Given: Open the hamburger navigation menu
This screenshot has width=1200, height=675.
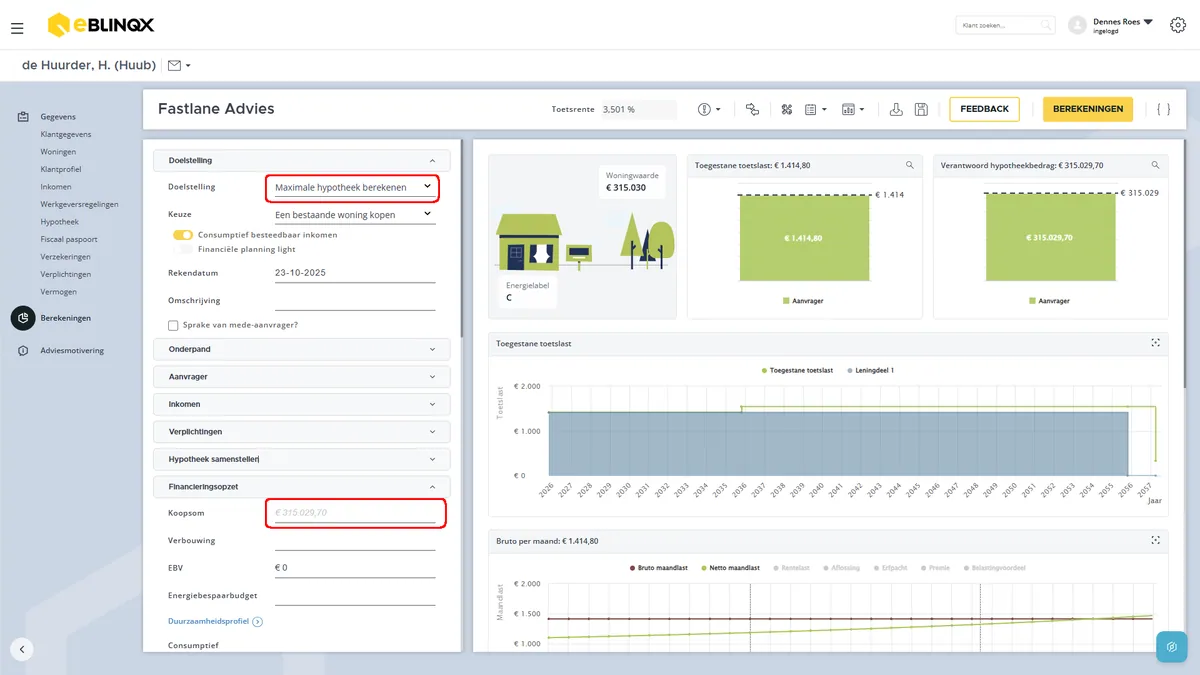Looking at the screenshot, I should click(x=17, y=28).
